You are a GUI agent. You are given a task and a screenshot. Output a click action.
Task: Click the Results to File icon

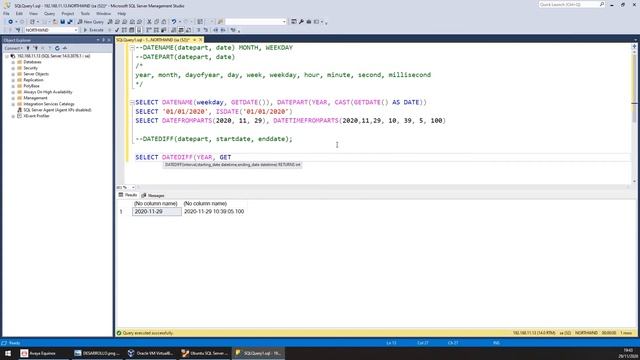coord(188,30)
